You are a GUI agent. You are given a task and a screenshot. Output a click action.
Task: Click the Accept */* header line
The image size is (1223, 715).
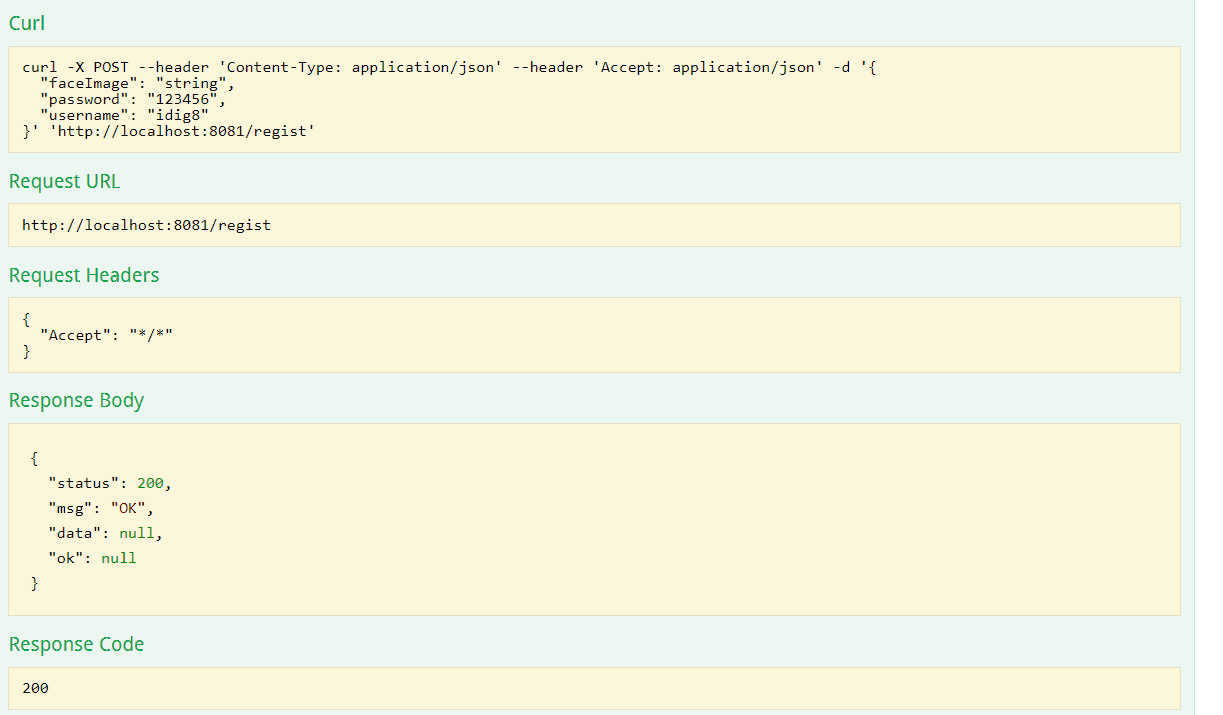point(106,335)
